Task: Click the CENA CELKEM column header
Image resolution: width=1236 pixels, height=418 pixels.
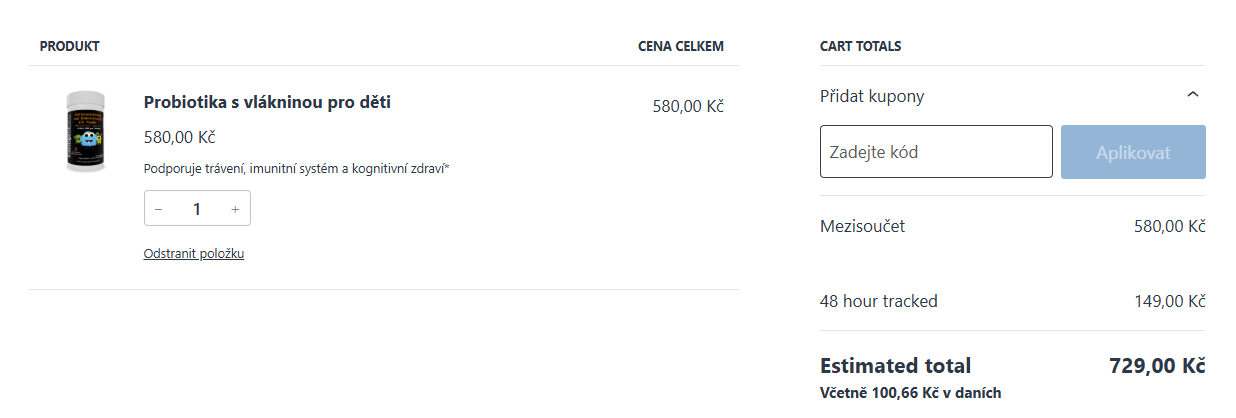Action: click(680, 46)
